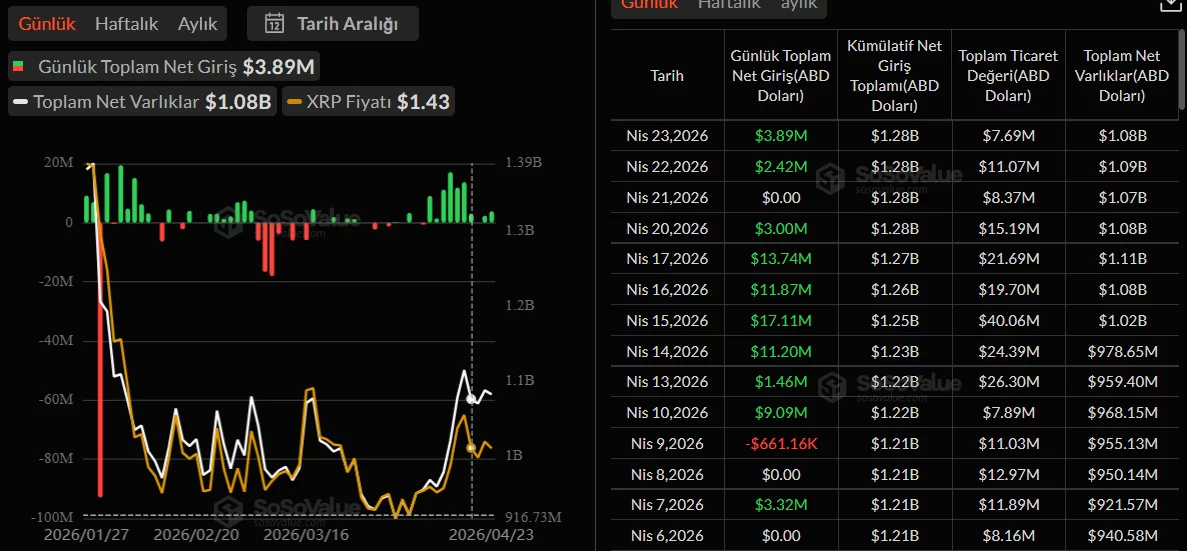Click the SoSoValue watermark logo in chart
Screen dimensions: 1187x551
coord(230,225)
